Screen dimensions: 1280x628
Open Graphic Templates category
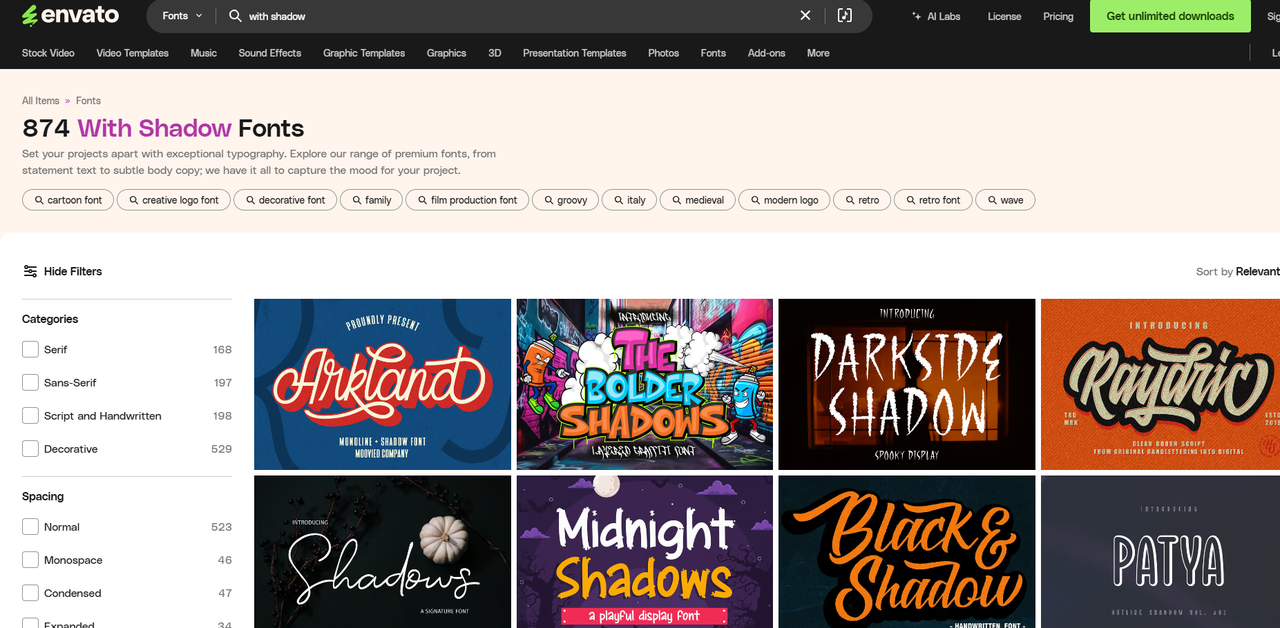364,53
